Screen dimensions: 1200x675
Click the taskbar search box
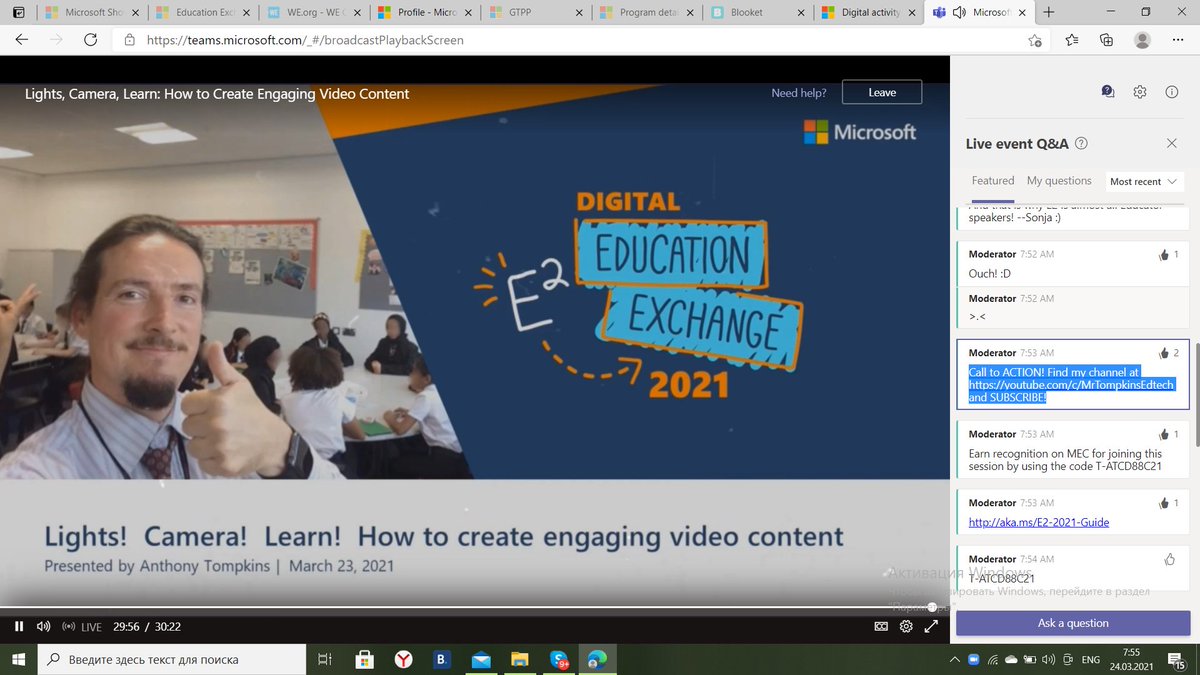[x=172, y=659]
